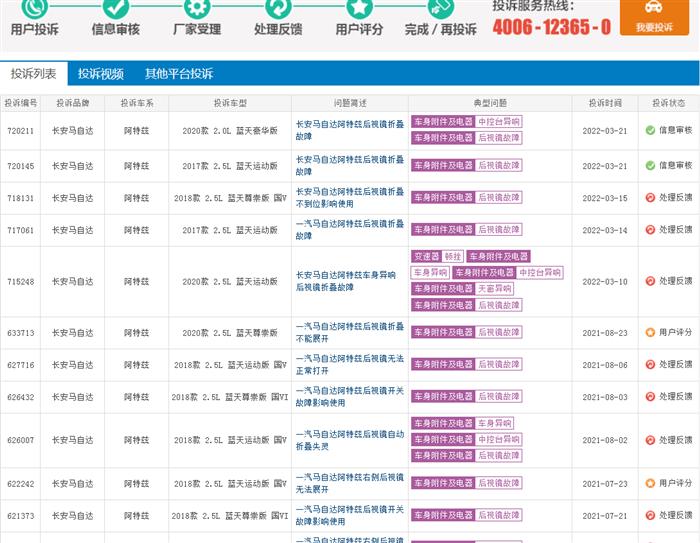
Task: Click 信息审核 status text in row 720145
Action: 675,166
